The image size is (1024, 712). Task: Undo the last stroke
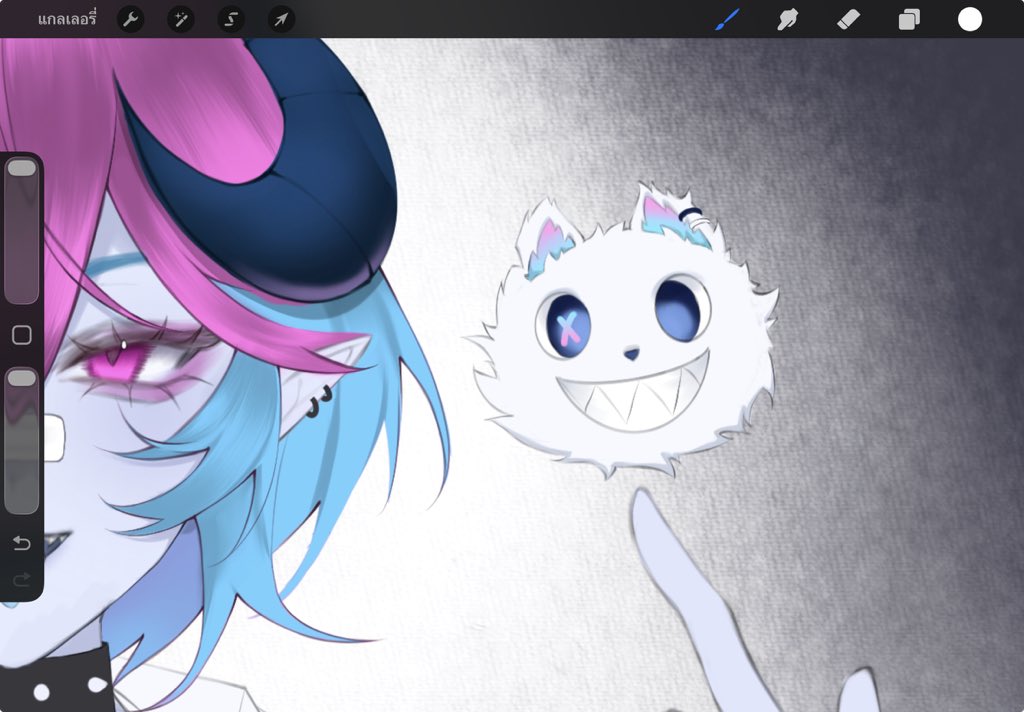click(22, 543)
